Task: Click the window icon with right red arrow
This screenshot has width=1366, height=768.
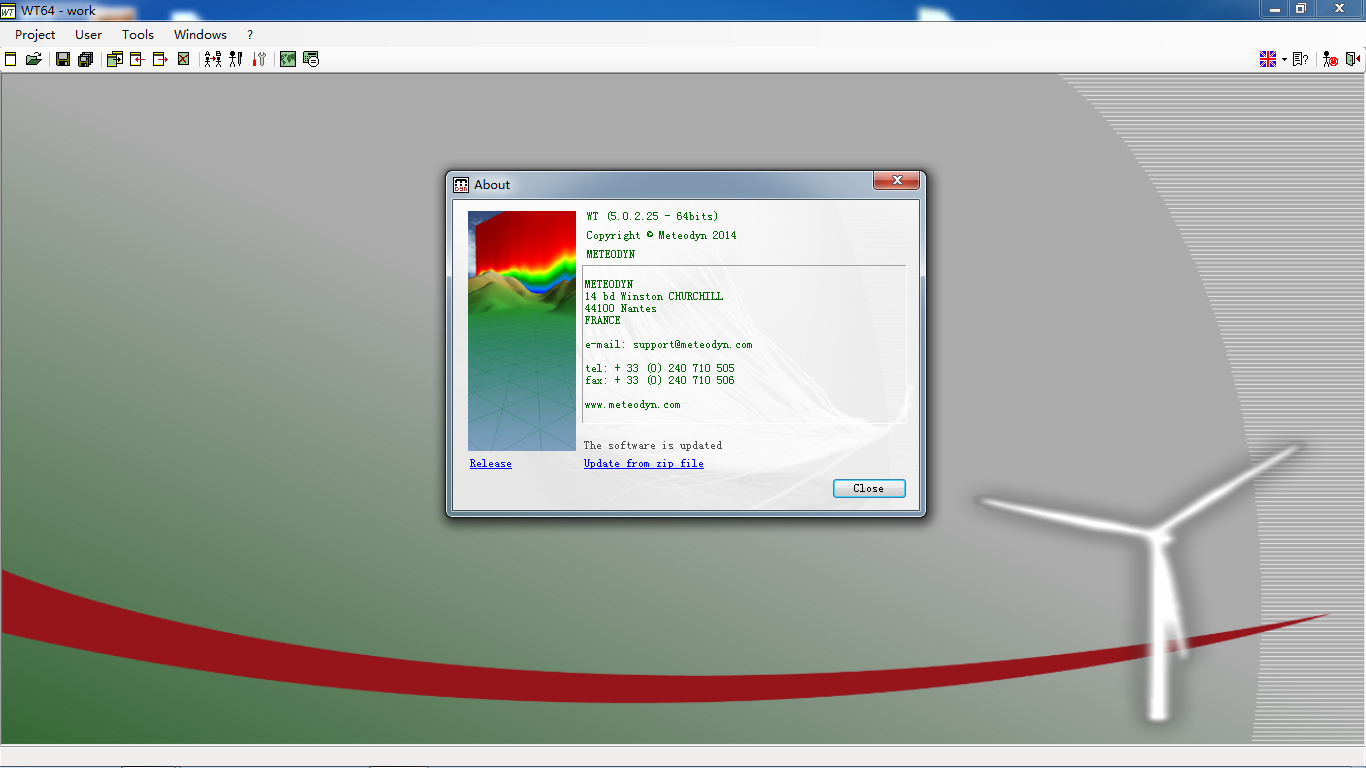Action: pos(160,59)
